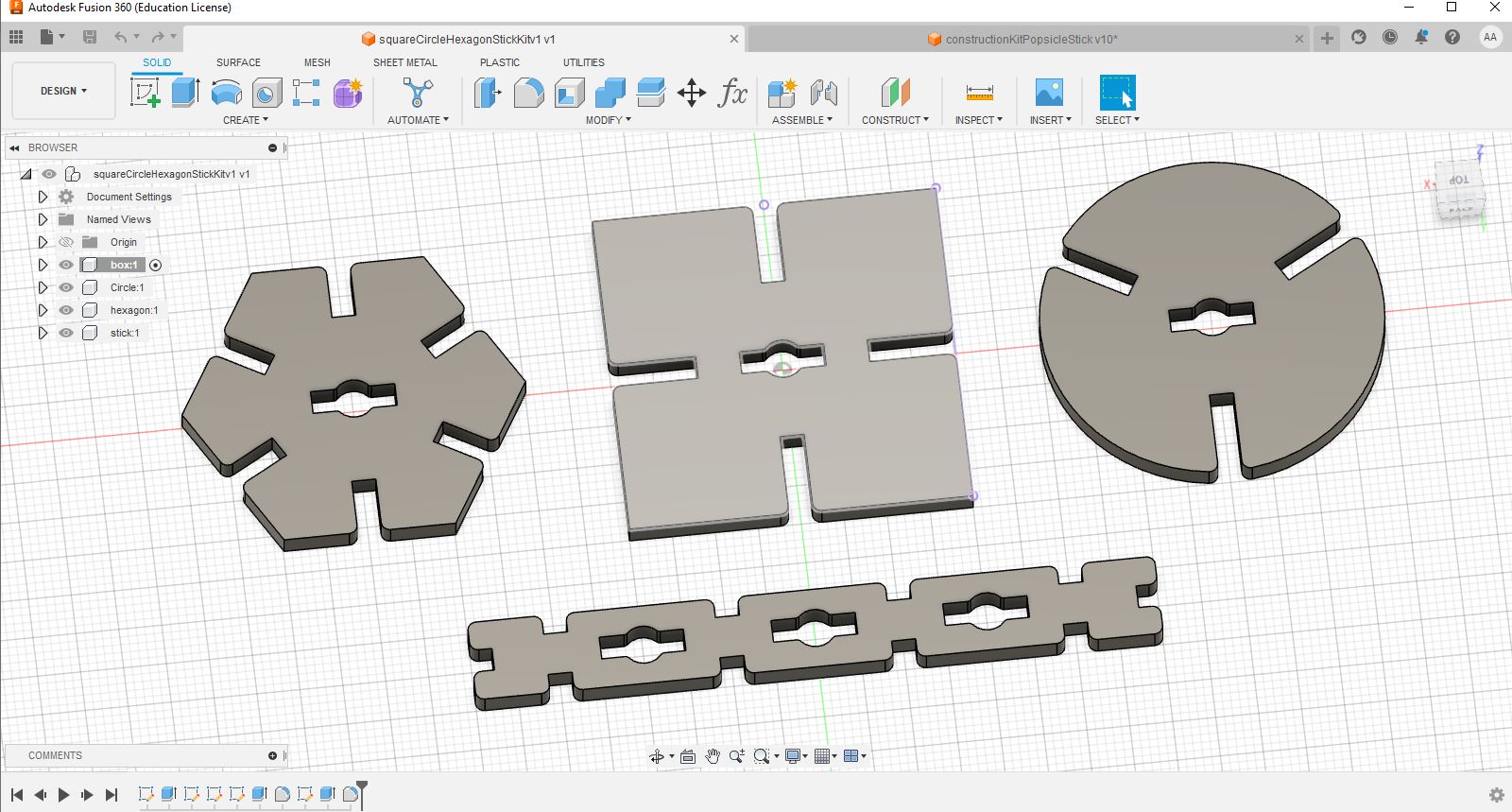The width and height of the screenshot is (1512, 812).
Task: Toggle visibility of root component
Action: (x=49, y=174)
